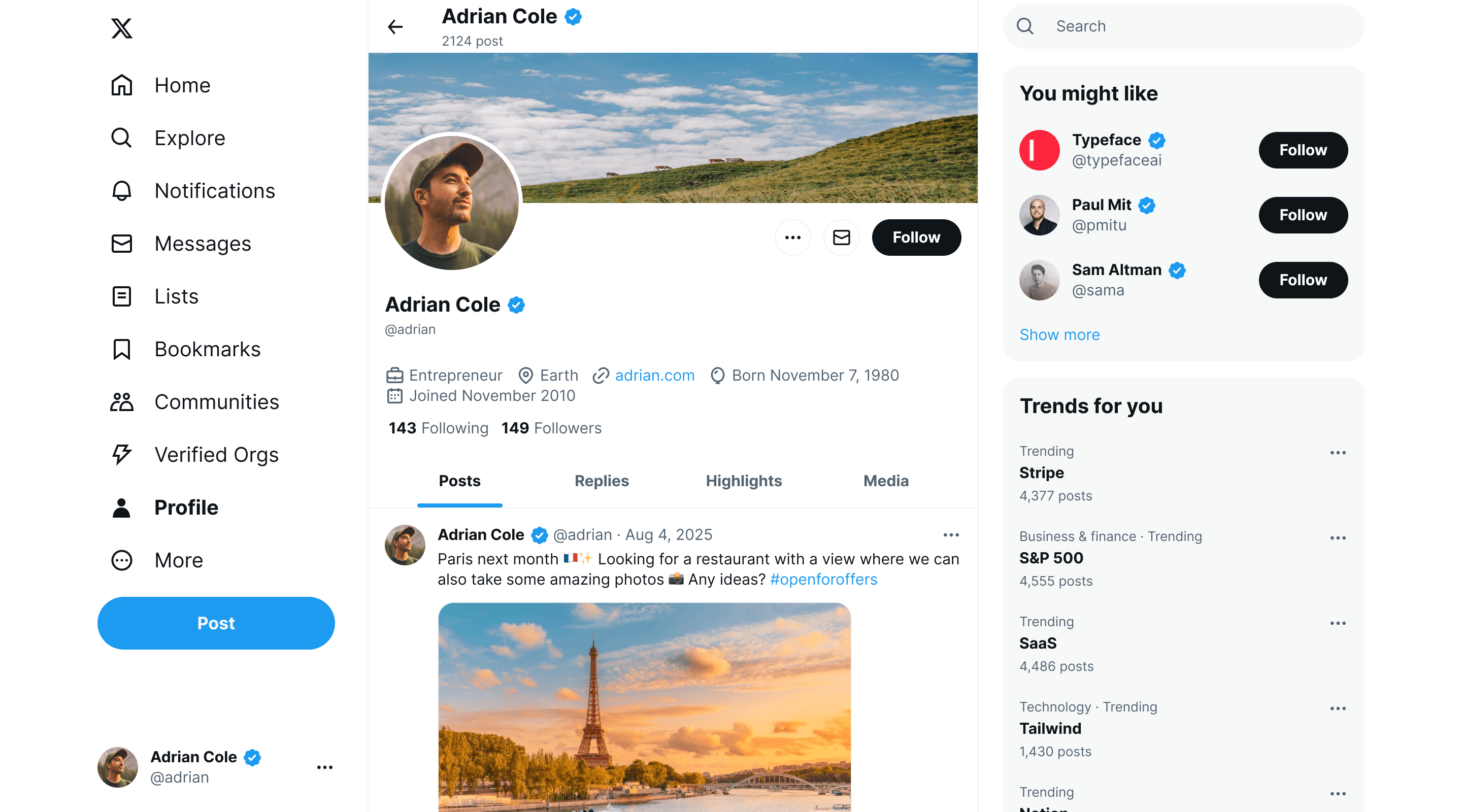Switch to the Media tab
1462x812 pixels.
885,481
